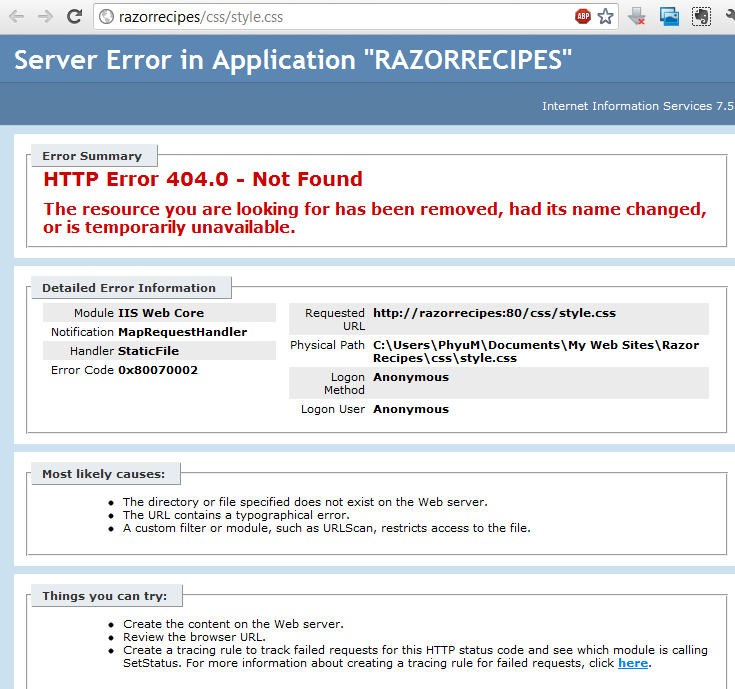Click the red 'resource you are looking for' message
The width and height of the screenshot is (735, 689).
pyautogui.click(x=375, y=218)
